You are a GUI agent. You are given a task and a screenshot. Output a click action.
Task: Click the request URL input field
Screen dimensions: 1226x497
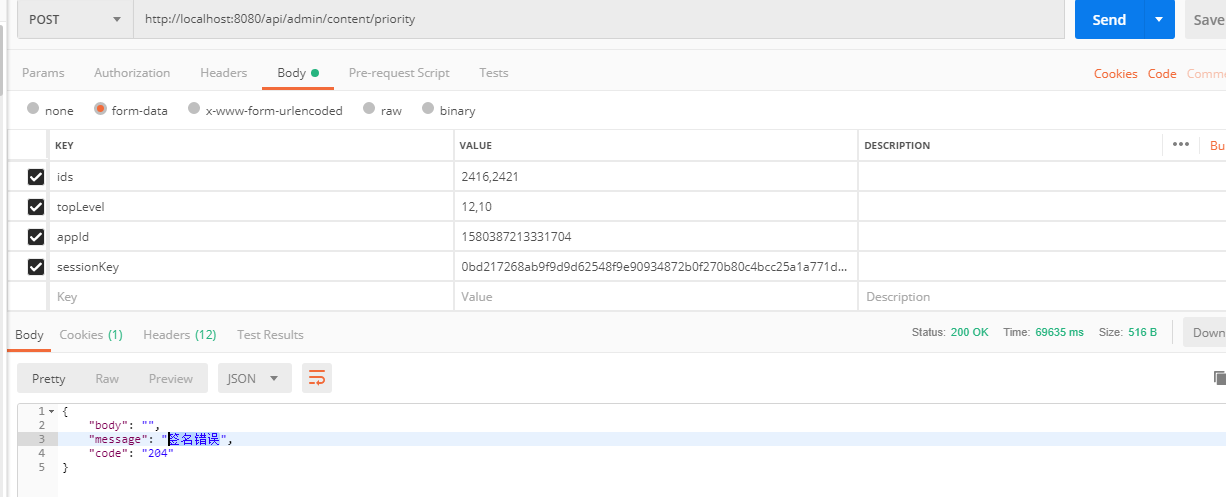click(x=598, y=19)
